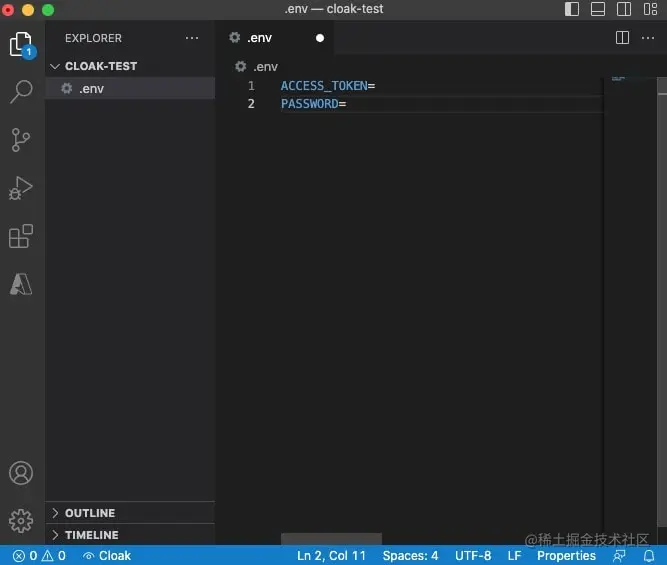Click line number 1 in gutter
Screen dimensions: 667x565
click(251, 86)
